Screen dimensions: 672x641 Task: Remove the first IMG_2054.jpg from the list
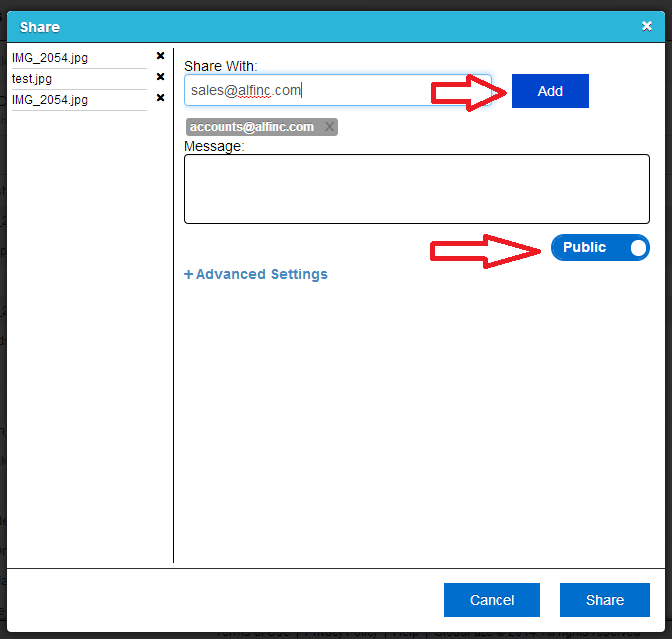point(160,57)
